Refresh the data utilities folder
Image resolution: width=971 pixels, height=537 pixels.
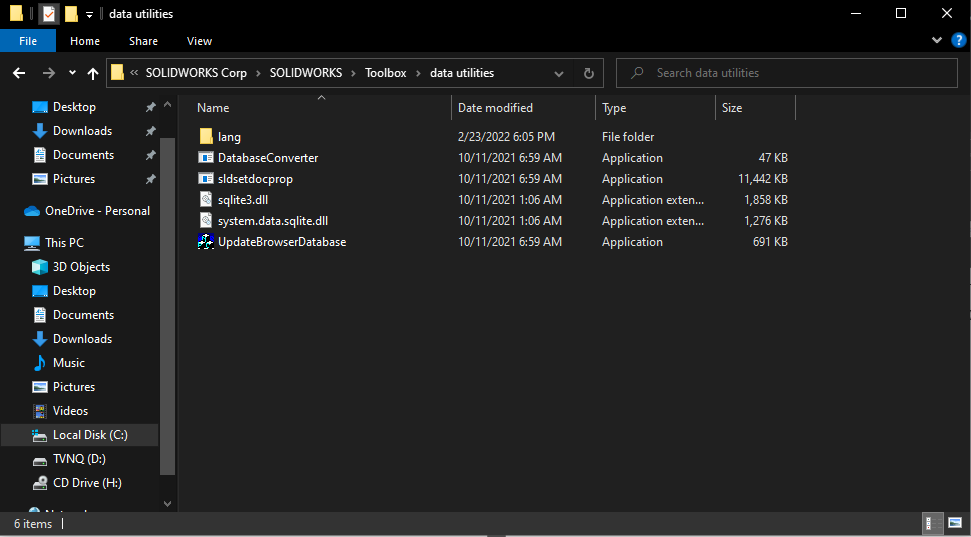pos(589,73)
